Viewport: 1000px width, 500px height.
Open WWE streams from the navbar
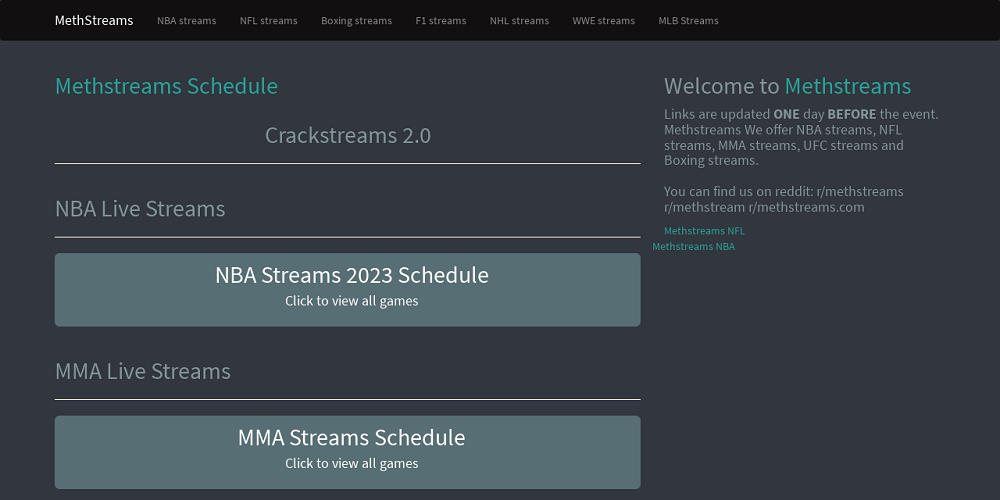[x=603, y=20]
